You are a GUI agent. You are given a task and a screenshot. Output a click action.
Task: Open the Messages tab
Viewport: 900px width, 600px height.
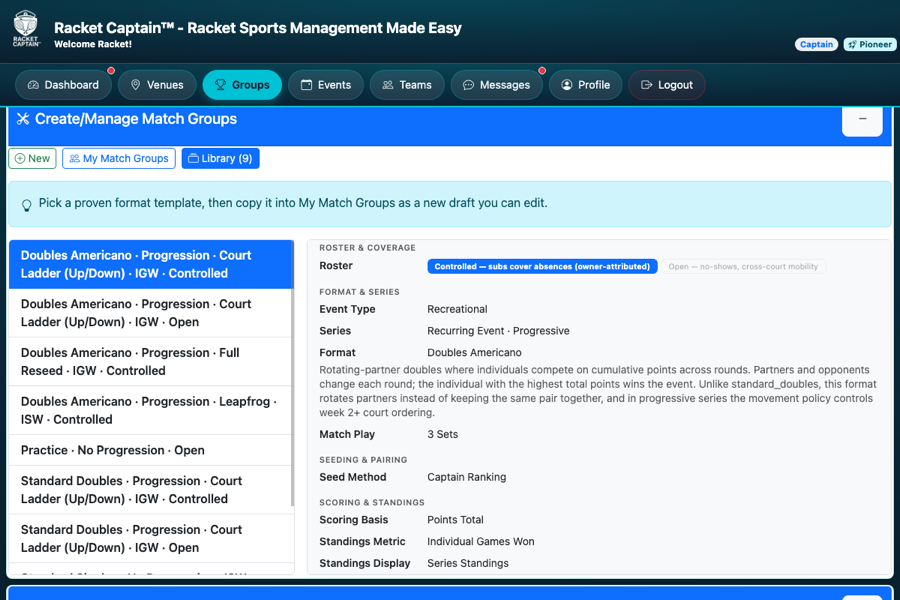click(496, 85)
